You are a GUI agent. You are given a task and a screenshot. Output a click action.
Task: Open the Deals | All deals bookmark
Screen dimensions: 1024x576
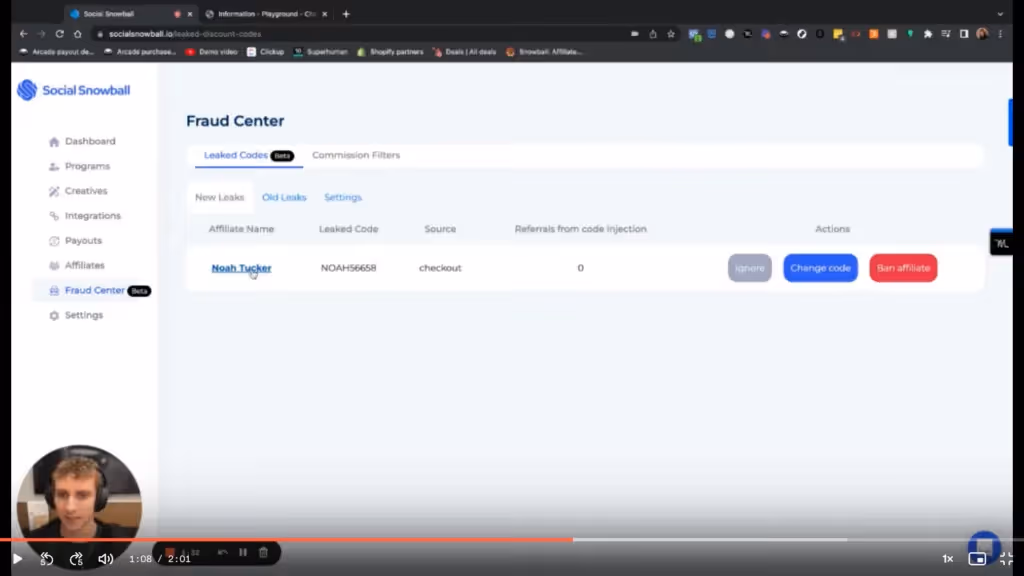point(464,52)
